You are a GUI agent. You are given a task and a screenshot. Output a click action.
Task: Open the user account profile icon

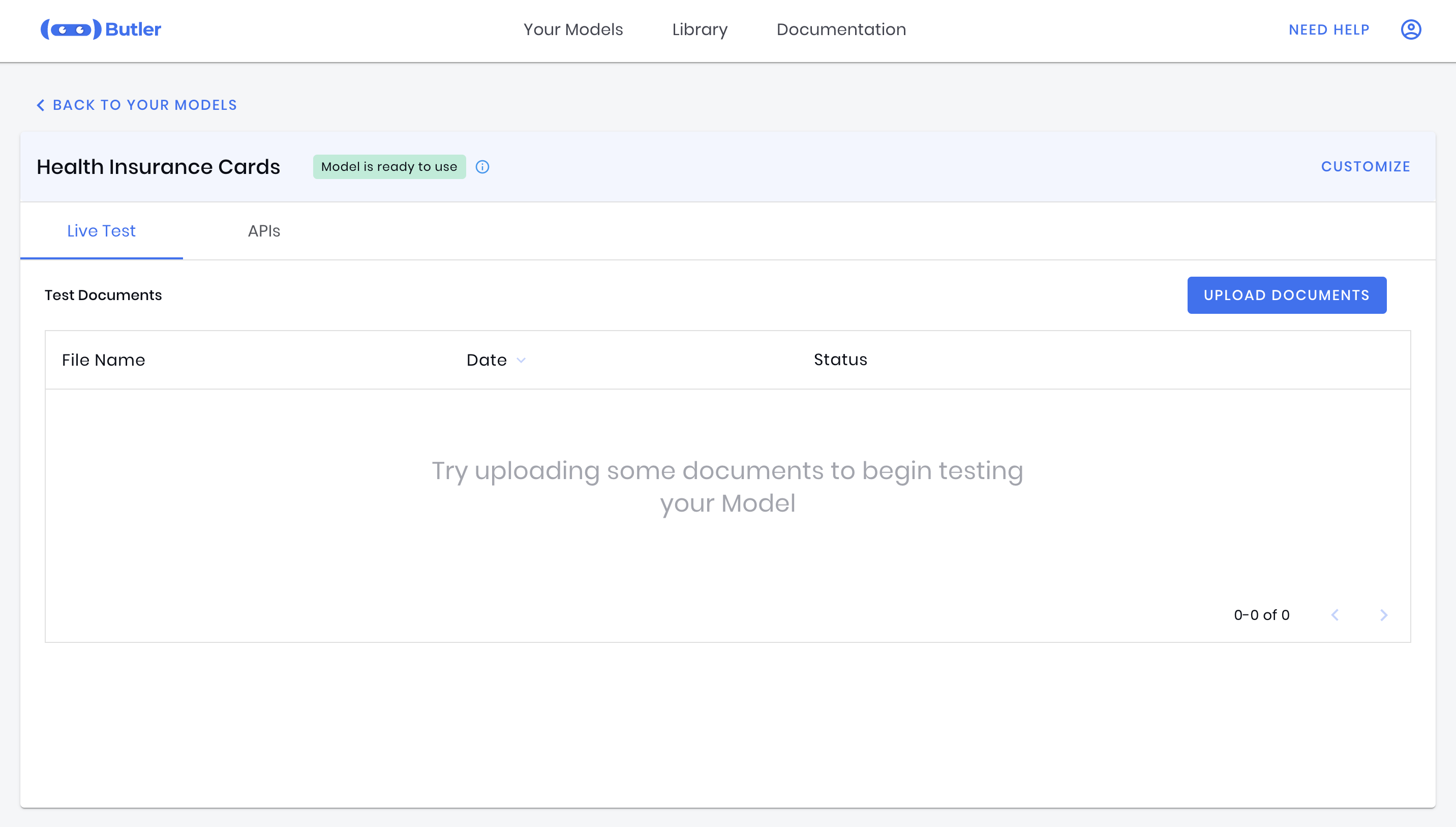coord(1411,29)
